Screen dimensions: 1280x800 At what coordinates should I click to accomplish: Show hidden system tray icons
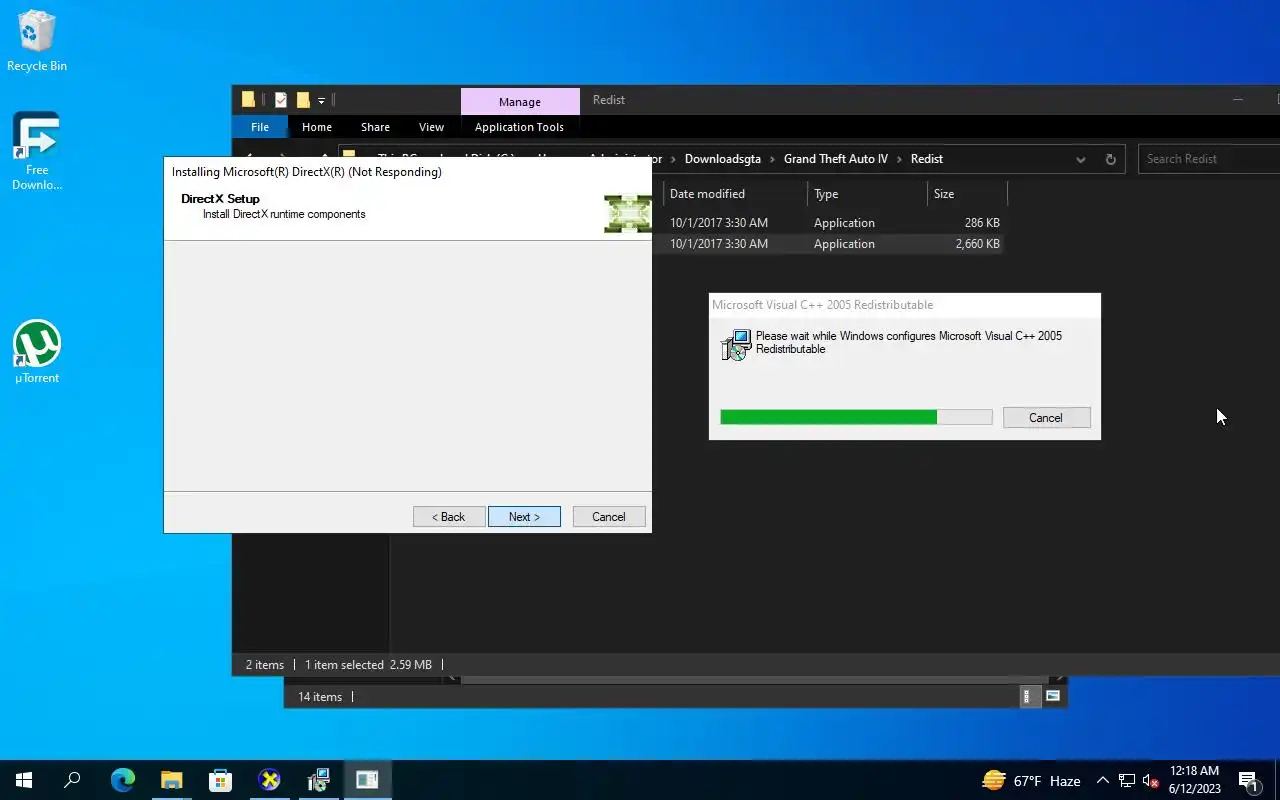point(1102,780)
